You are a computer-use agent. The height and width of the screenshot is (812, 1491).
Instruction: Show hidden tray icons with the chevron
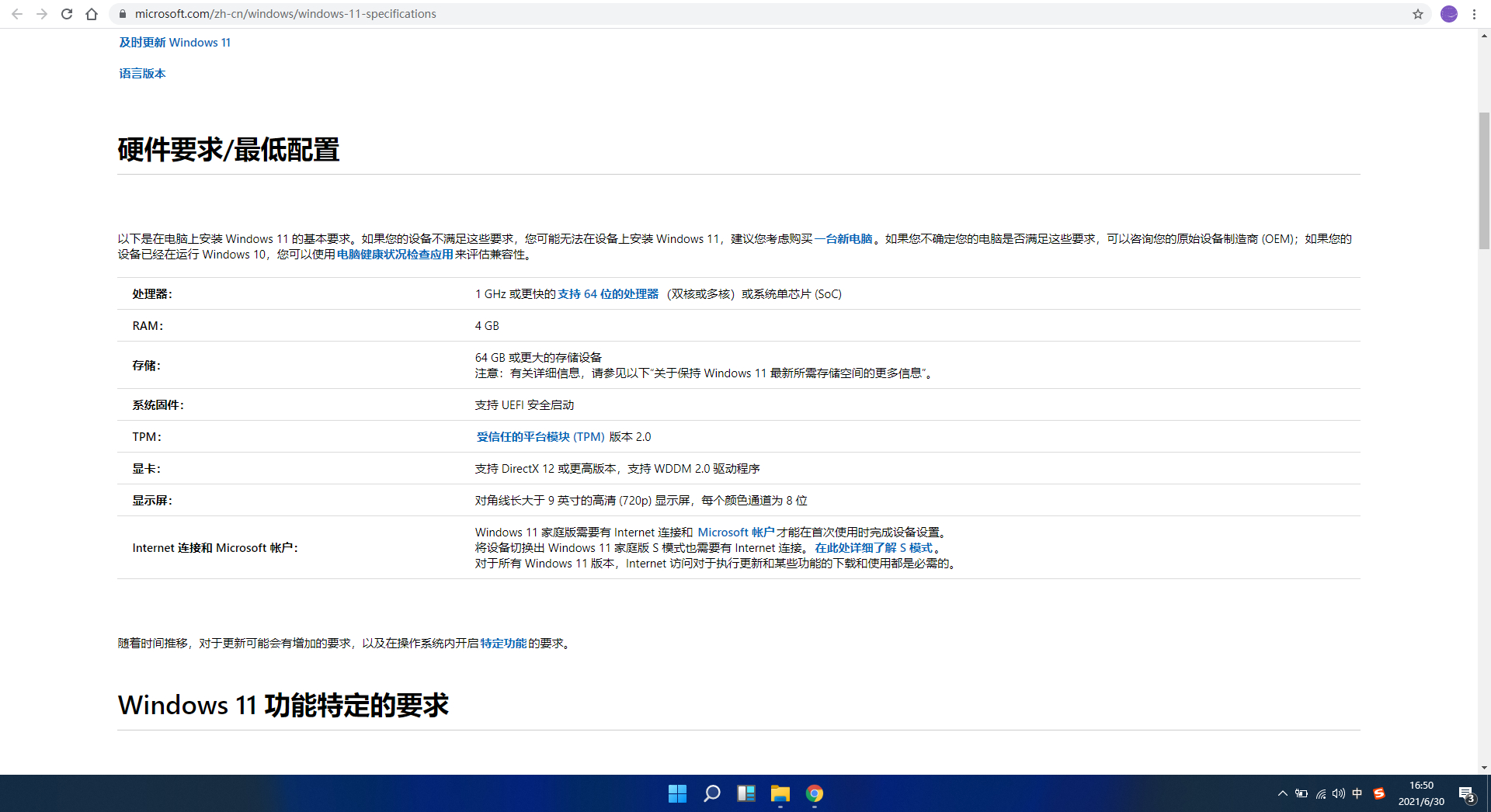point(1281,793)
